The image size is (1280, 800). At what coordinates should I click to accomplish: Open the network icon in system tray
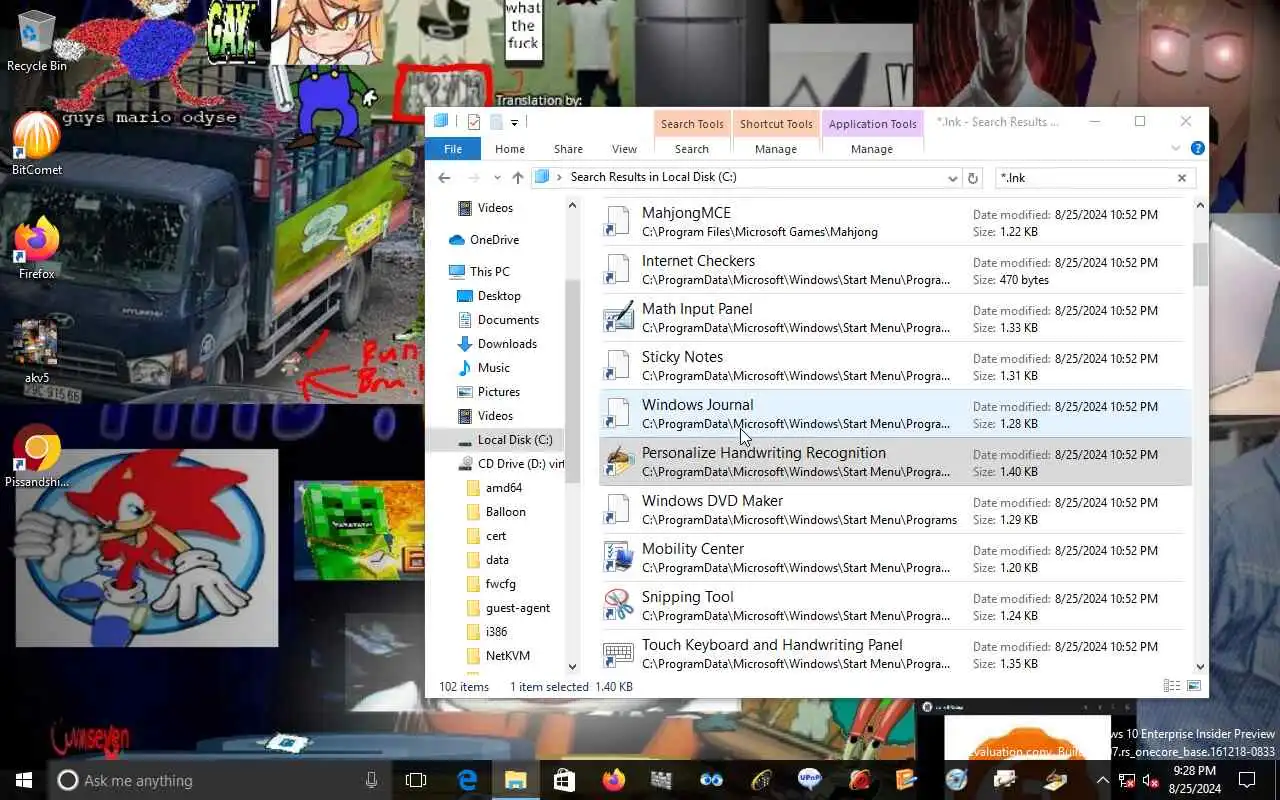(1127, 781)
